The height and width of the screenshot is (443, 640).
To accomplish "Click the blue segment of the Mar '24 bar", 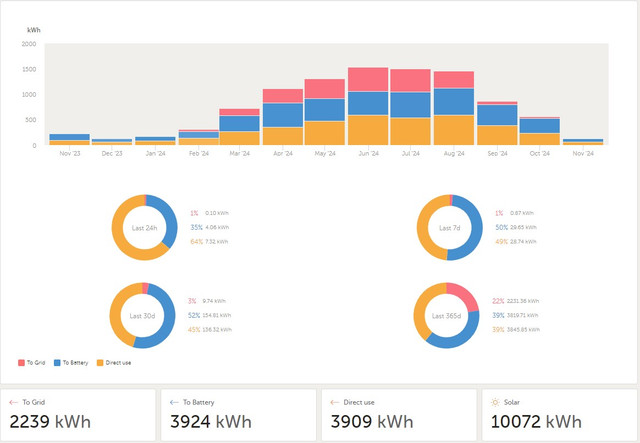I will click(x=239, y=123).
